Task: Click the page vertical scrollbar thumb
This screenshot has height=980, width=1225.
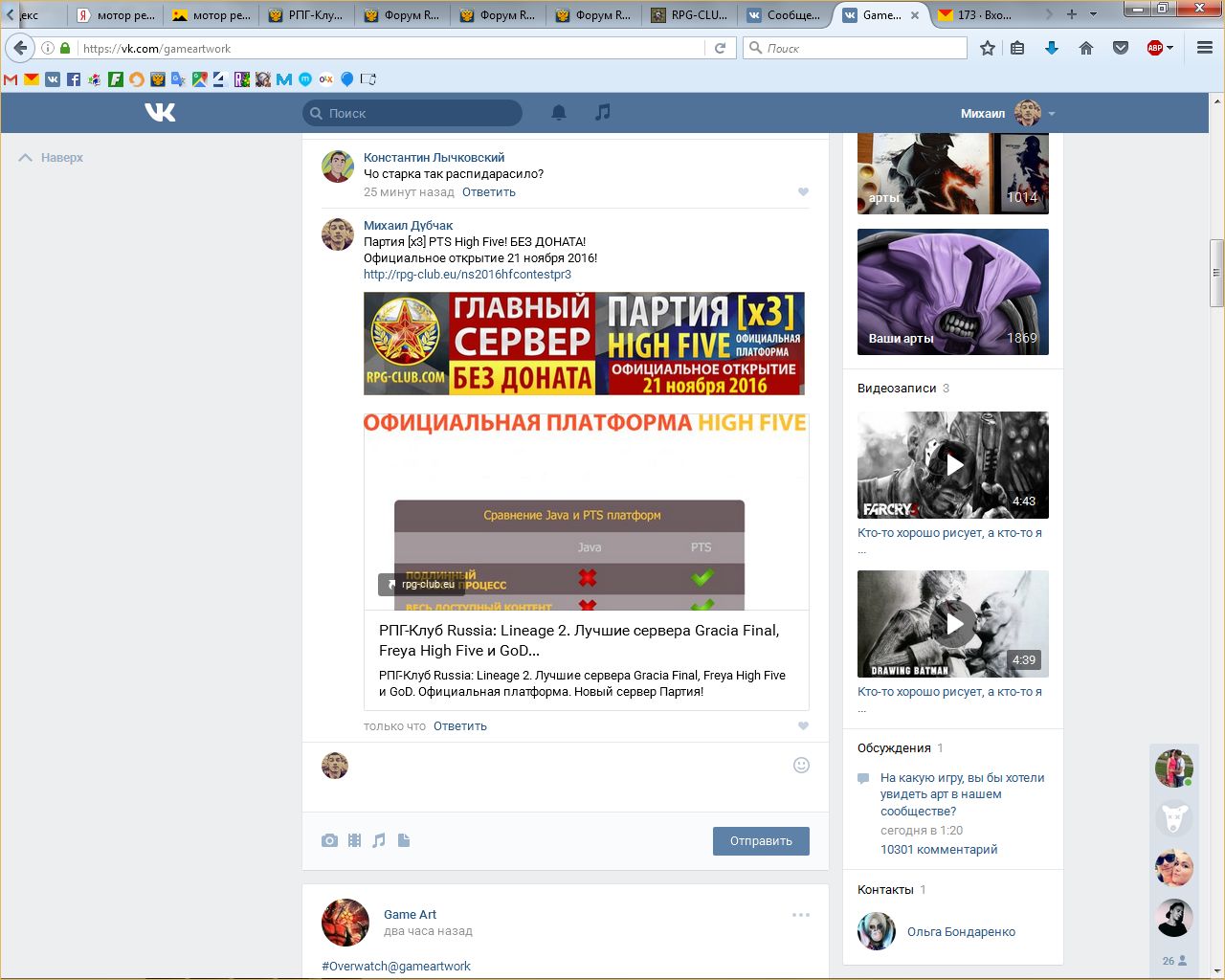Action: pyautogui.click(x=1216, y=273)
